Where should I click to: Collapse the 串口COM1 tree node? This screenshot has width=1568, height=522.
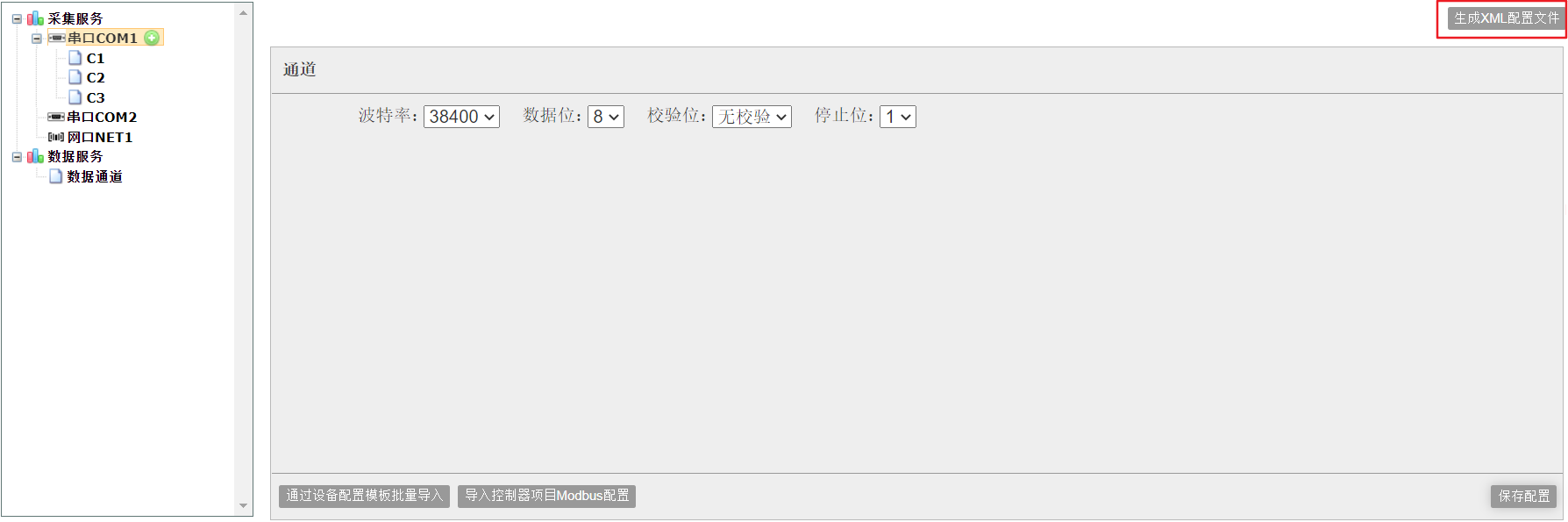[x=37, y=39]
